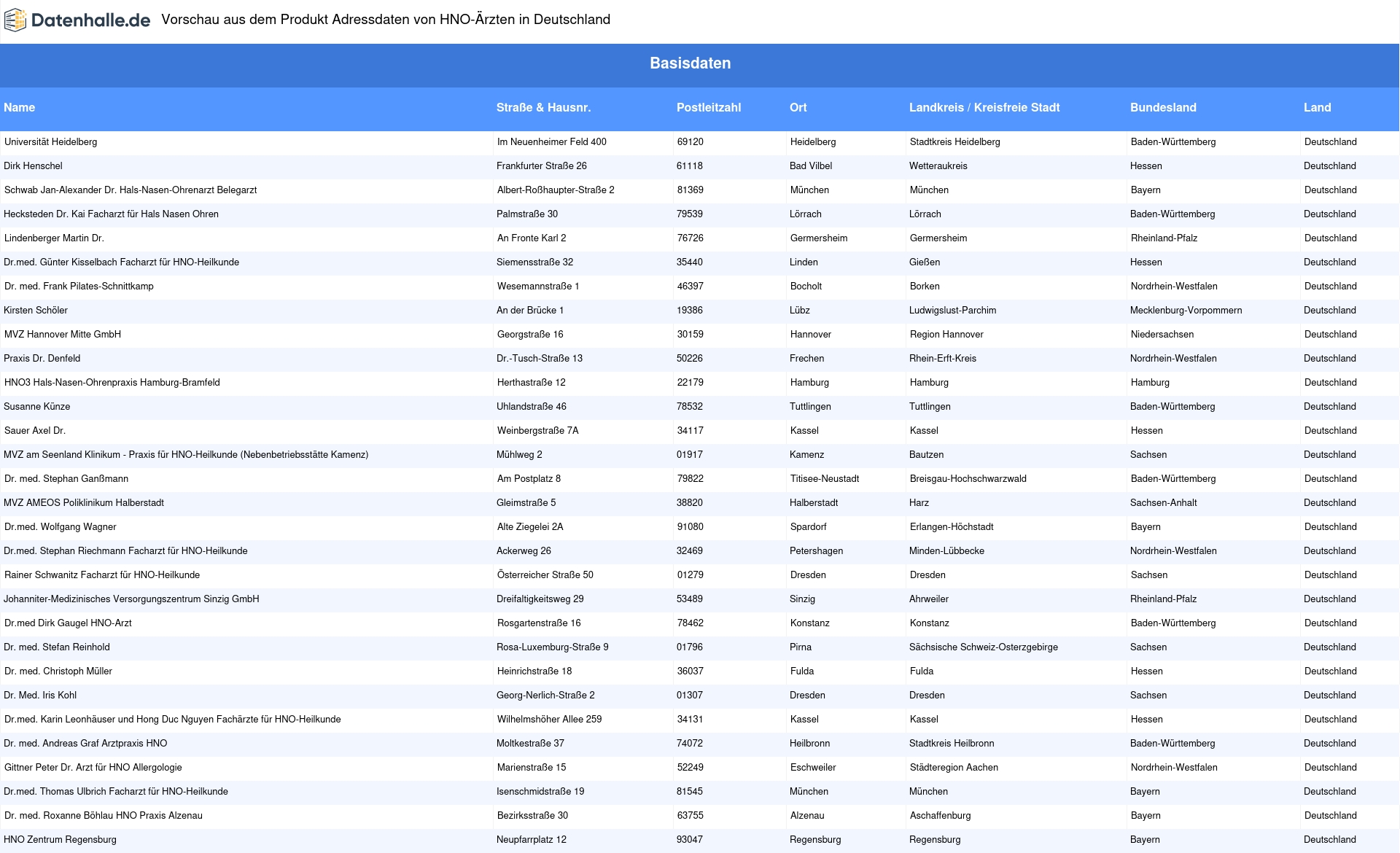Select the Ort column header
The height and width of the screenshot is (853, 1400).
[x=798, y=108]
